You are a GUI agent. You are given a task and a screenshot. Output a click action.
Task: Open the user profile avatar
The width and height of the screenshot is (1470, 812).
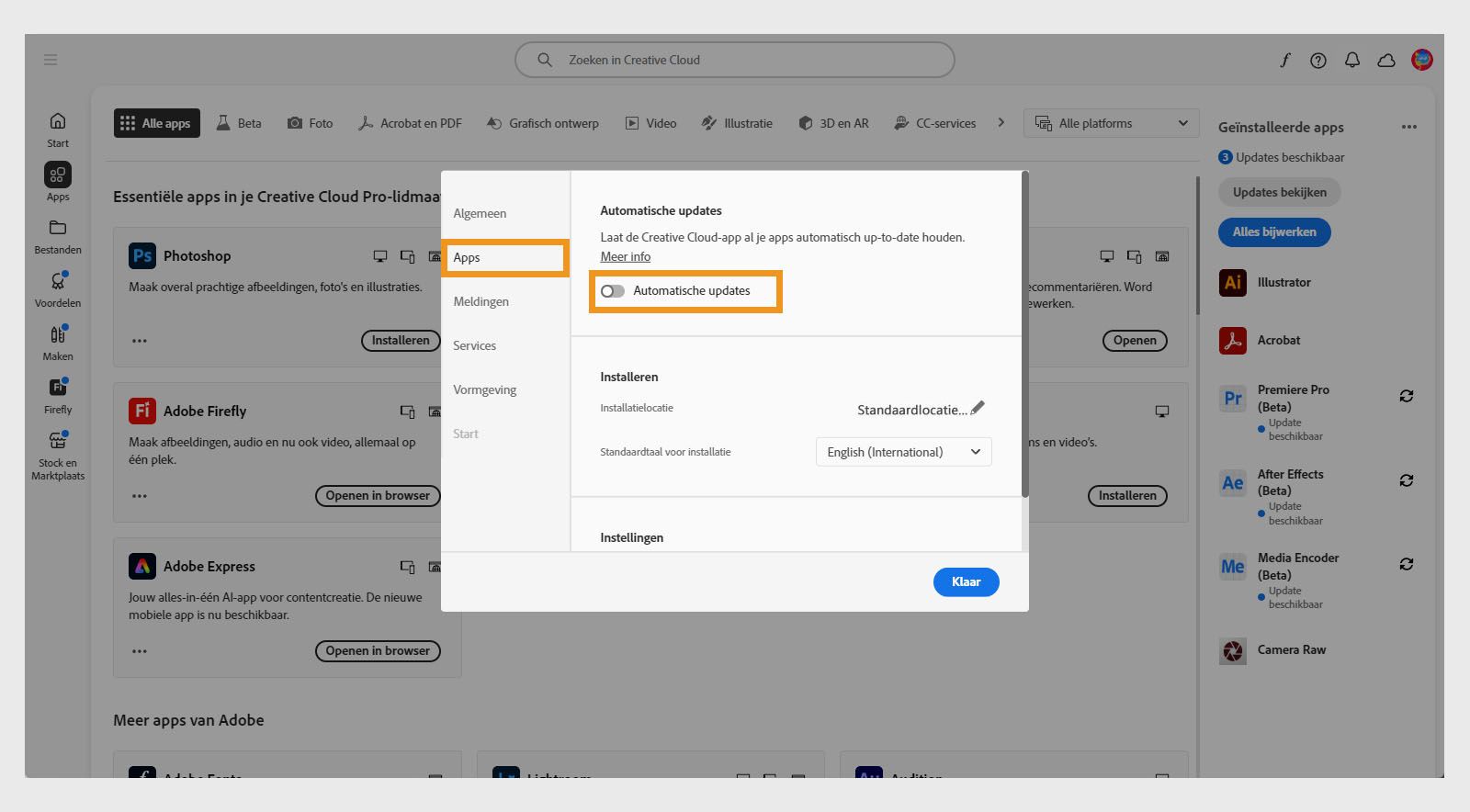click(x=1422, y=60)
